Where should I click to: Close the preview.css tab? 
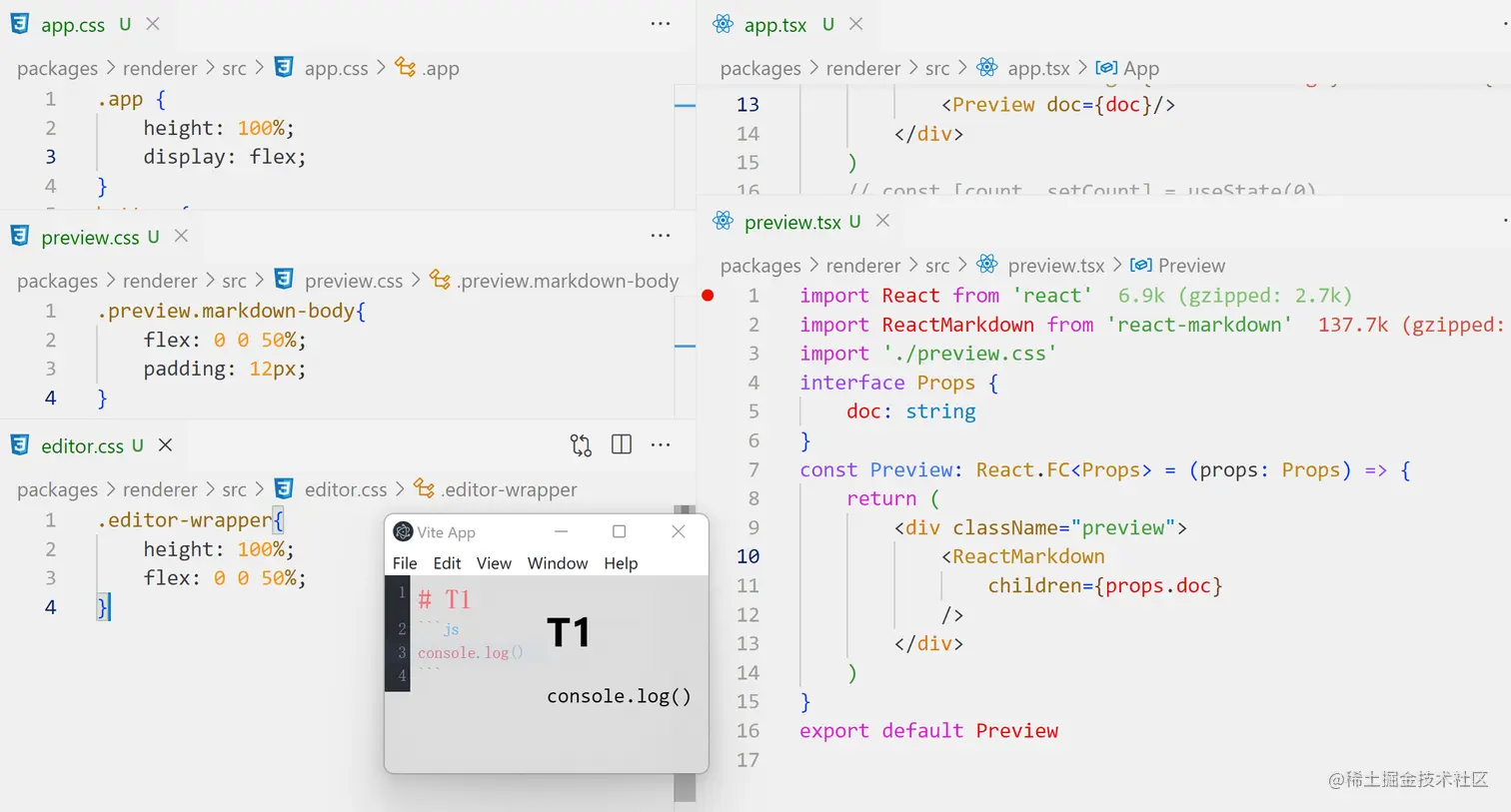point(181,236)
